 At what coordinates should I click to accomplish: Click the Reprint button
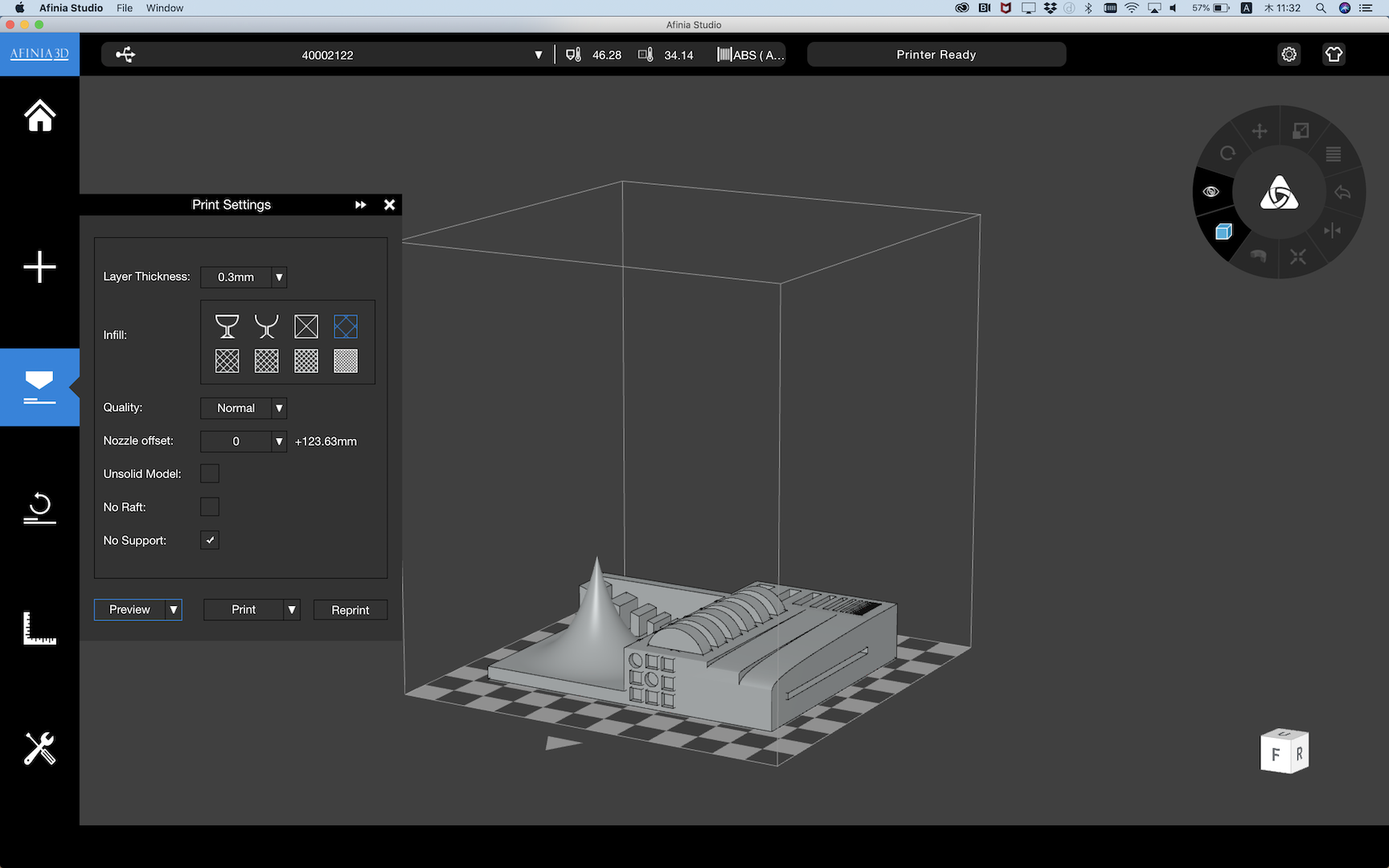pyautogui.click(x=350, y=610)
